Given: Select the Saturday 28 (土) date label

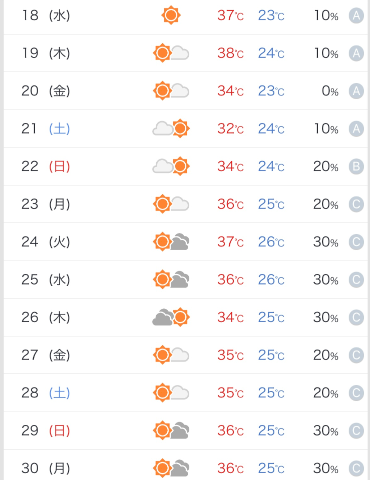Looking at the screenshot, I should pos(46,393).
